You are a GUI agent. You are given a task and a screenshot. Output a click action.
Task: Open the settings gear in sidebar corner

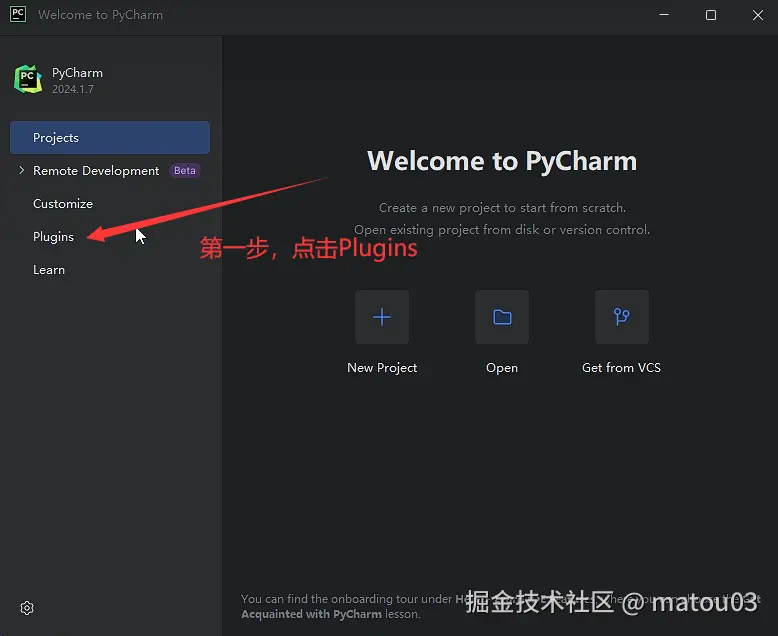click(x=27, y=608)
